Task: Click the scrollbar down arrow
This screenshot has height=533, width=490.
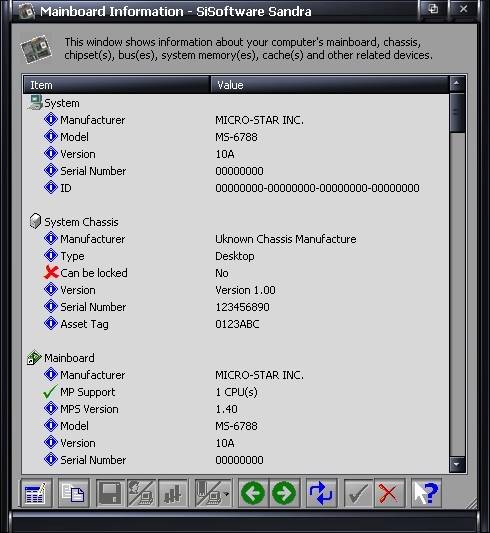Action: coord(457,464)
